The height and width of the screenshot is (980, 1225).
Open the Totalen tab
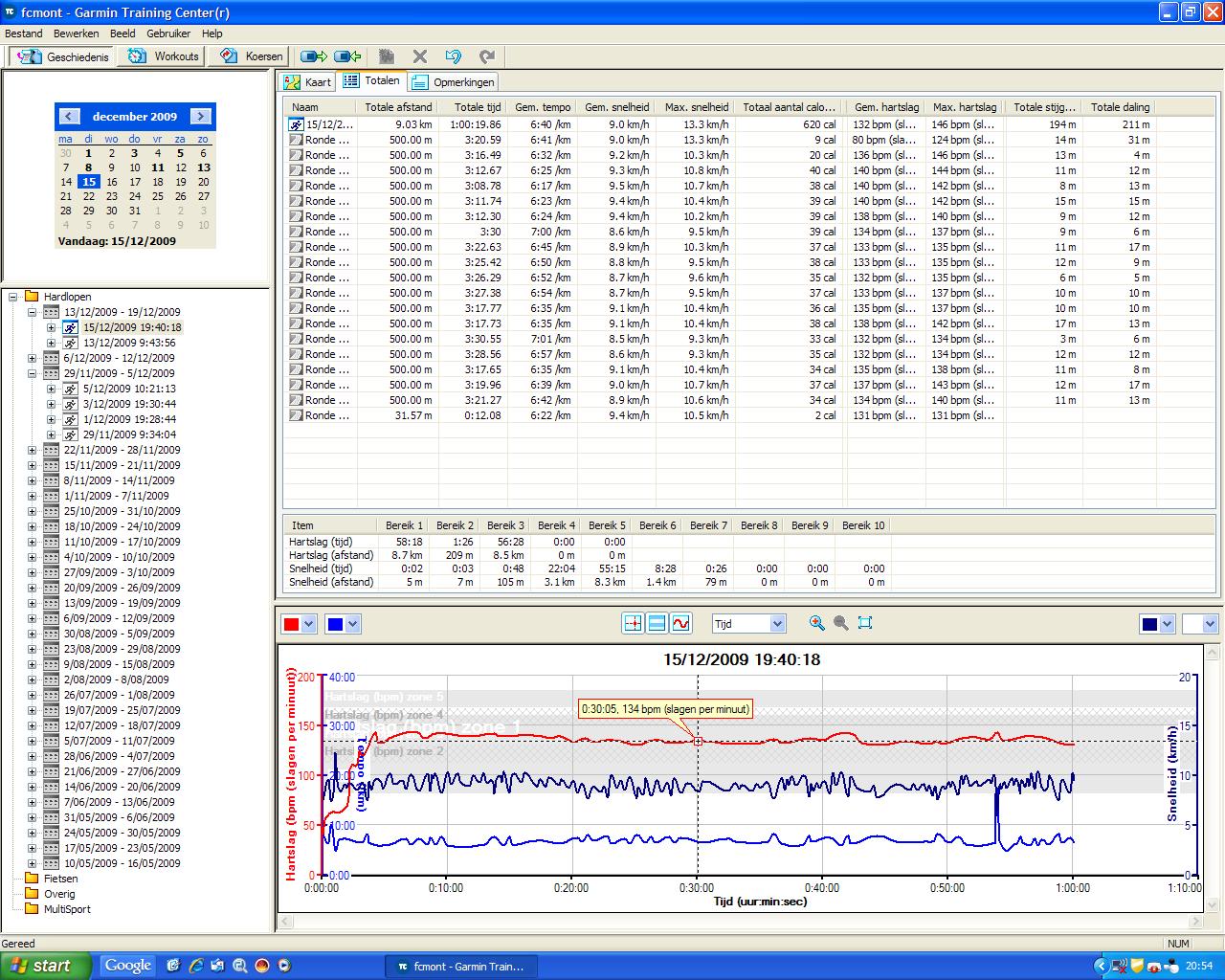371,81
